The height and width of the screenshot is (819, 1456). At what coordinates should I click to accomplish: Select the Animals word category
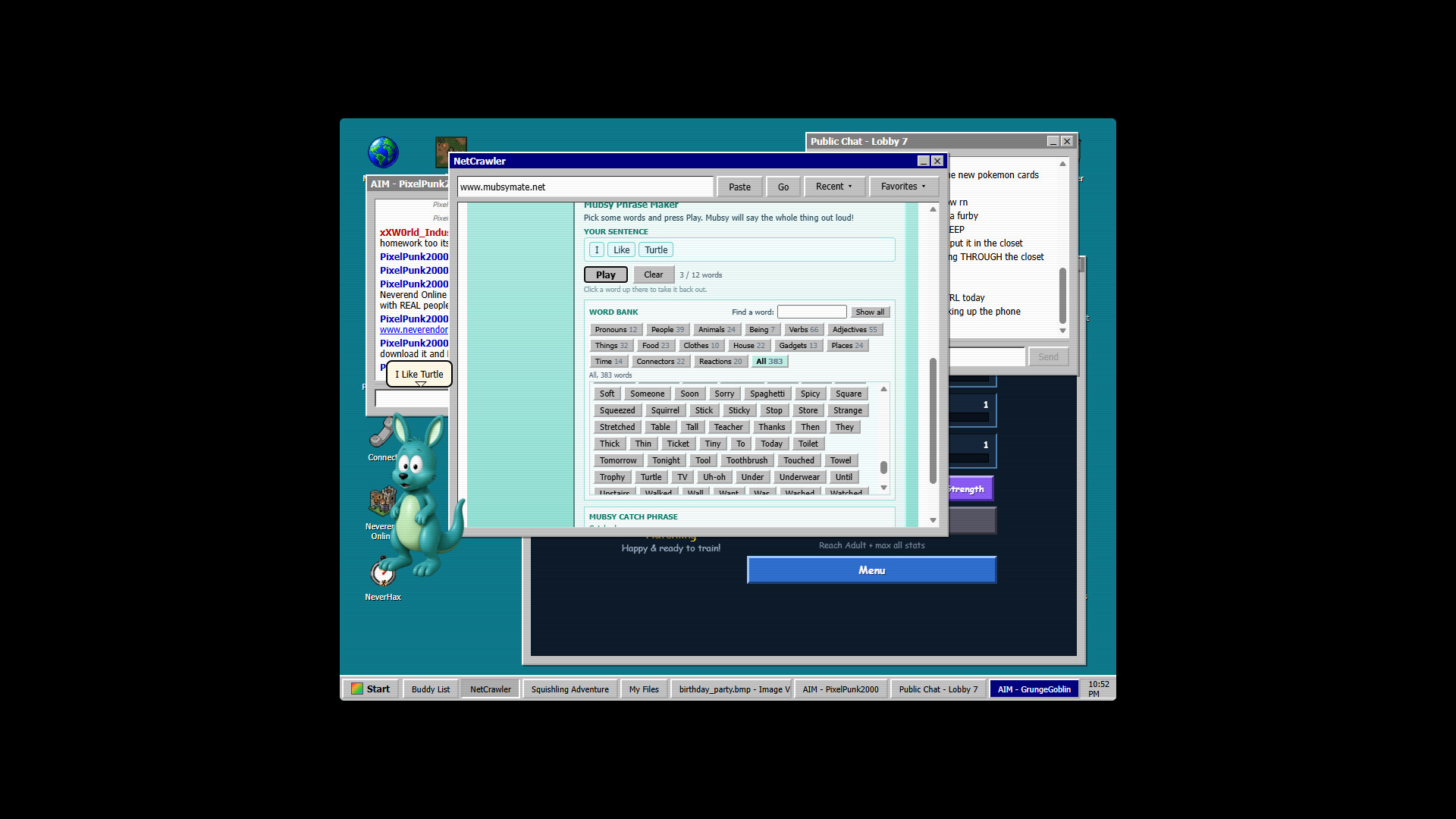click(x=717, y=329)
